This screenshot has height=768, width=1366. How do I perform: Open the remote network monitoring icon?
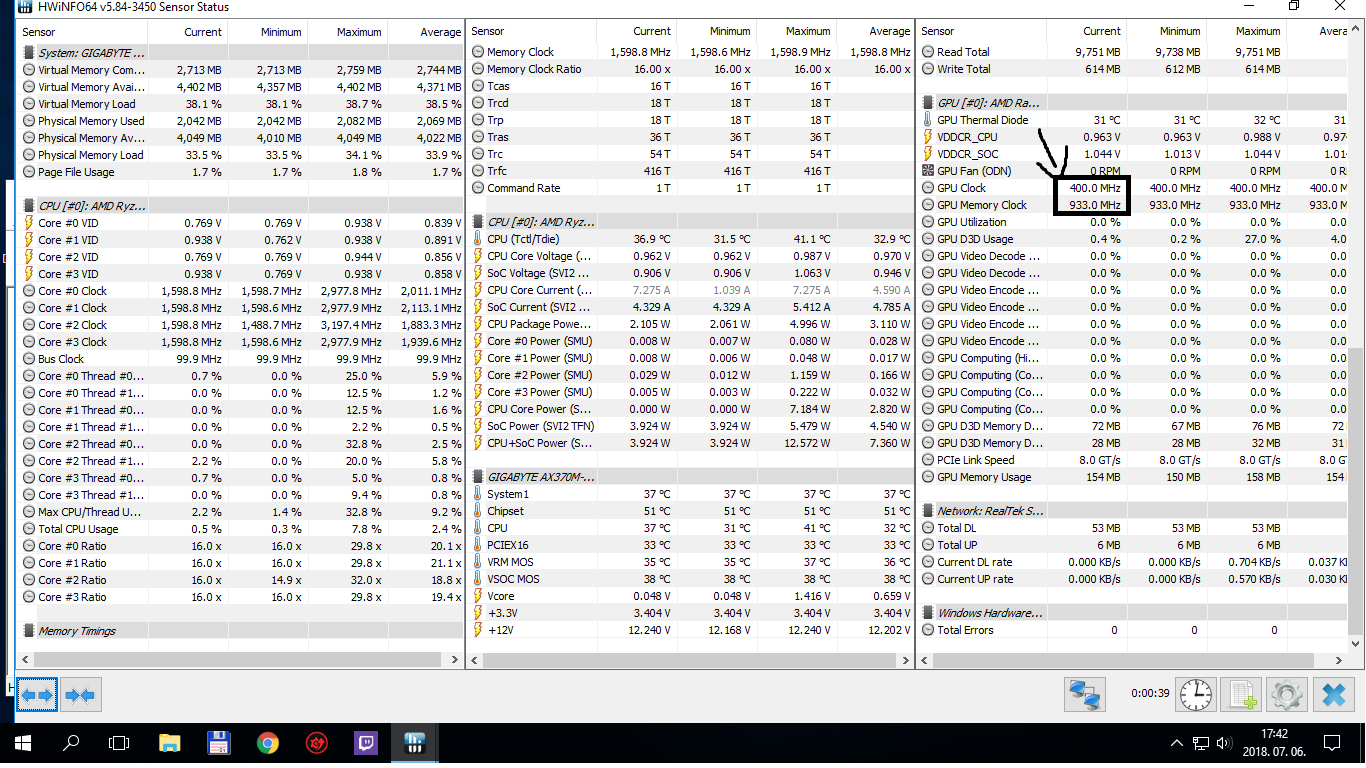pyautogui.click(x=1086, y=693)
